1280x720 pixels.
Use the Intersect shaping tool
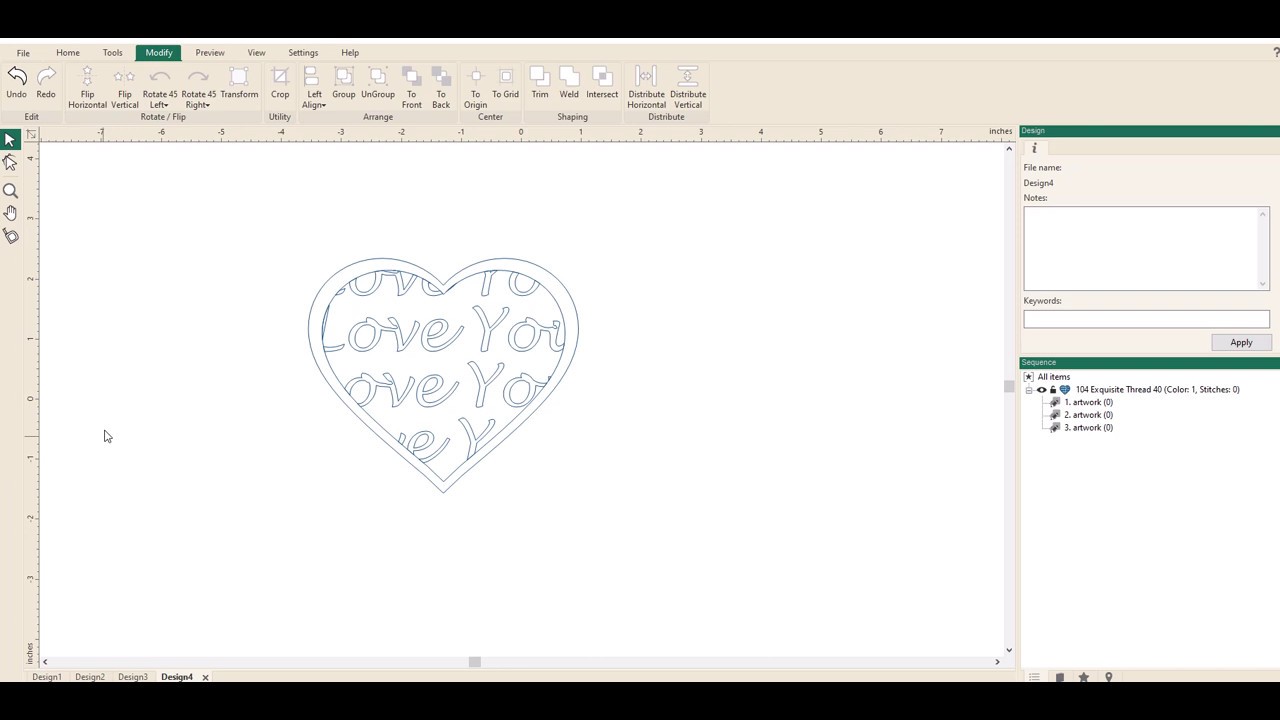click(602, 84)
